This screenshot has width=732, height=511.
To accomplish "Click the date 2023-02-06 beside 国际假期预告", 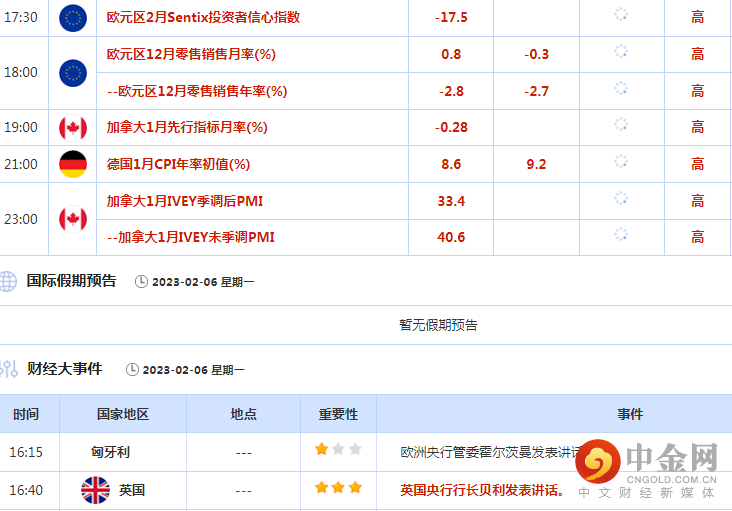I will (185, 282).
